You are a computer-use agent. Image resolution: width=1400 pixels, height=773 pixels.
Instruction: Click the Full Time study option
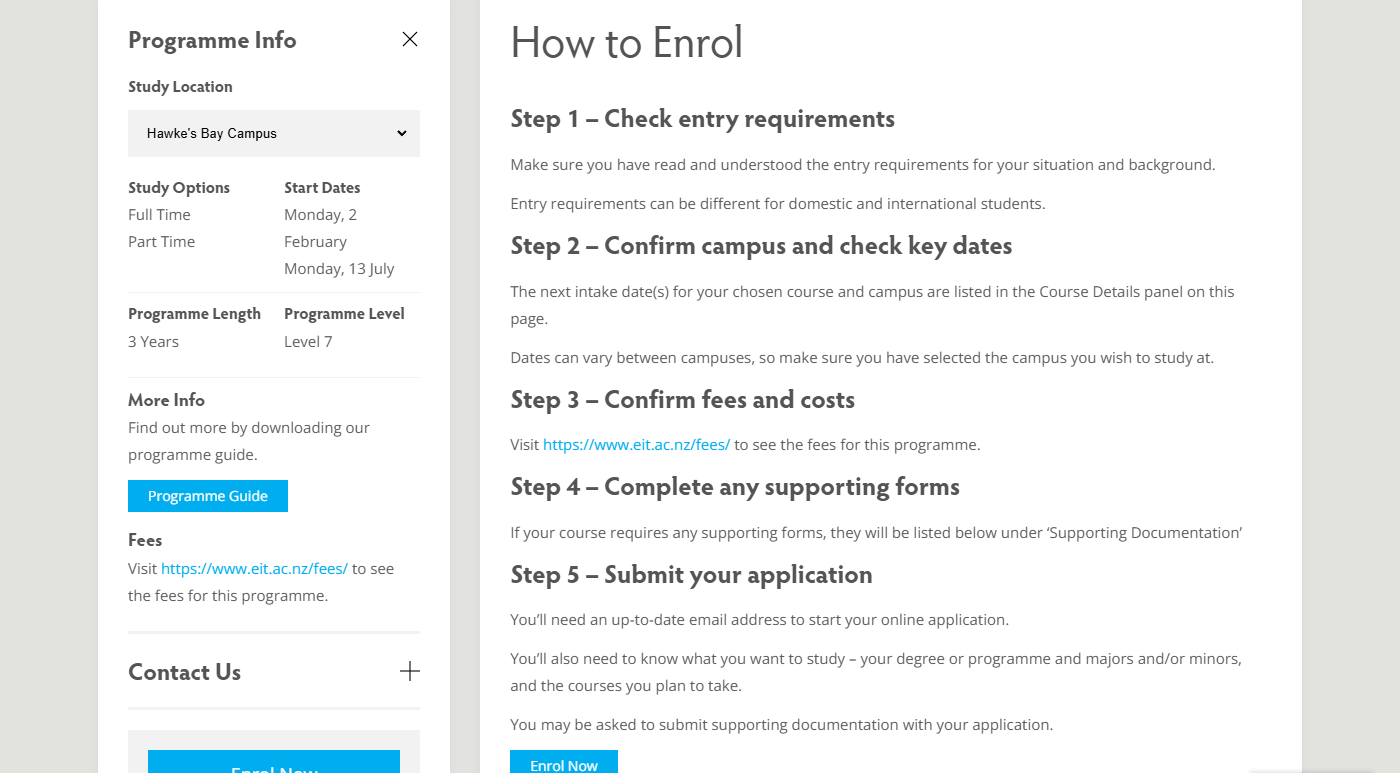click(x=159, y=215)
